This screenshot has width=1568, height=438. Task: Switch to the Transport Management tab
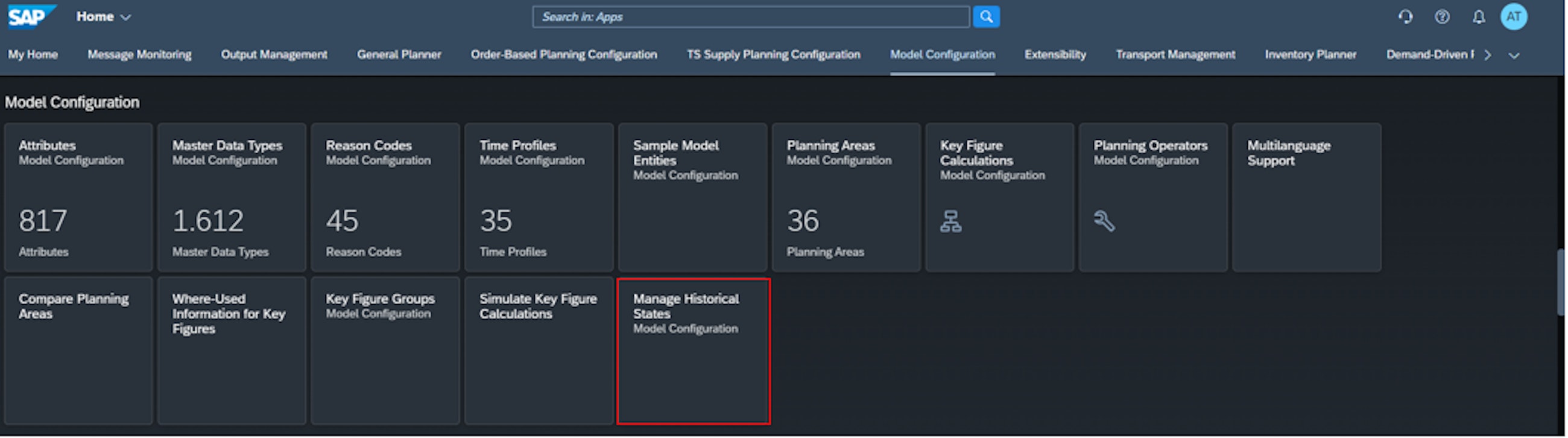[1175, 55]
